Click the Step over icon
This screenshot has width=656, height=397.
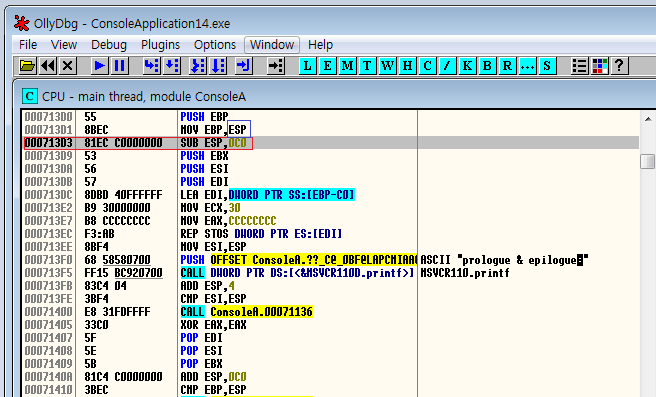coord(172,66)
